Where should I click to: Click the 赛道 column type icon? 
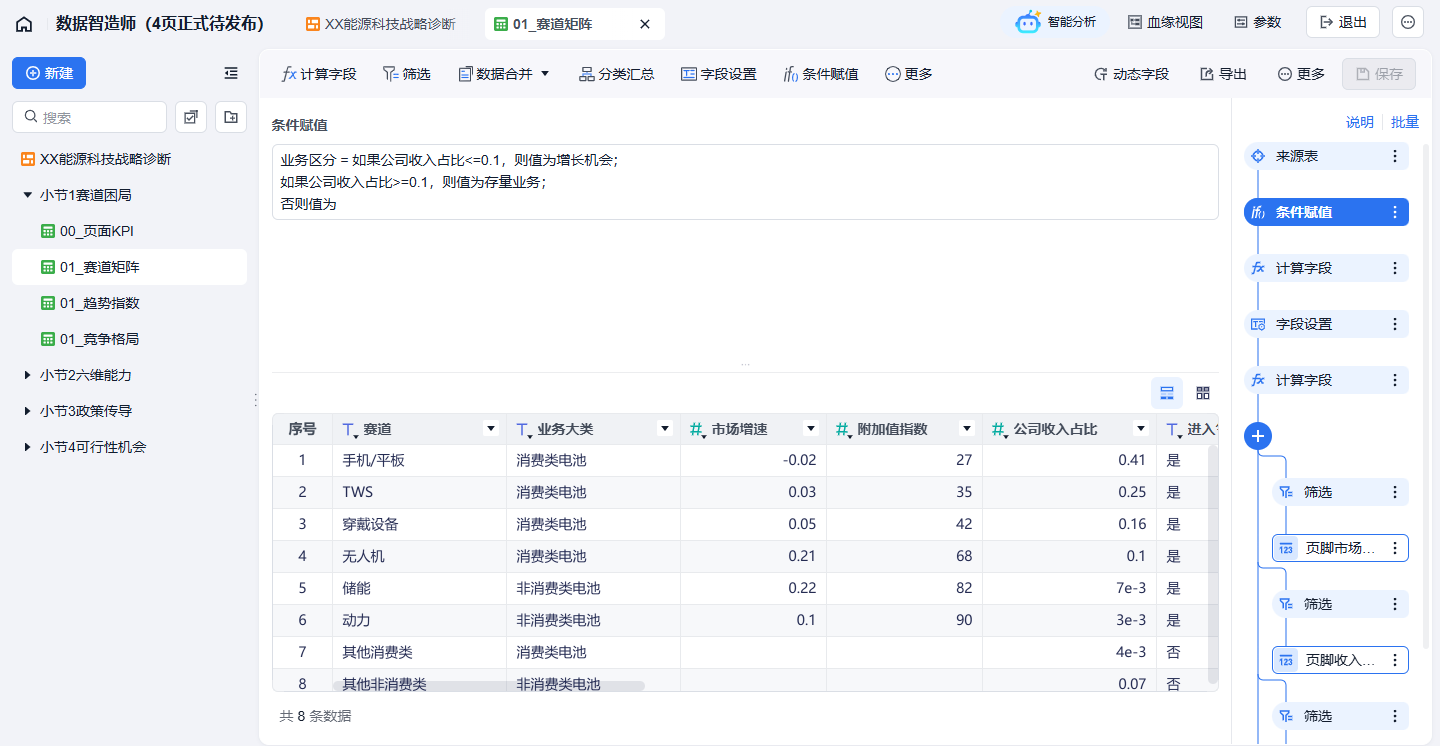click(350, 430)
